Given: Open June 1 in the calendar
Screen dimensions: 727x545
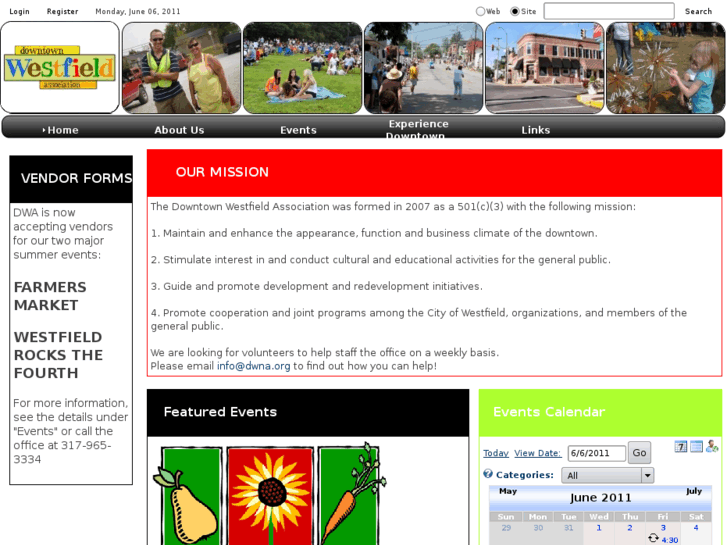Looking at the screenshot, I should tap(599, 528).
